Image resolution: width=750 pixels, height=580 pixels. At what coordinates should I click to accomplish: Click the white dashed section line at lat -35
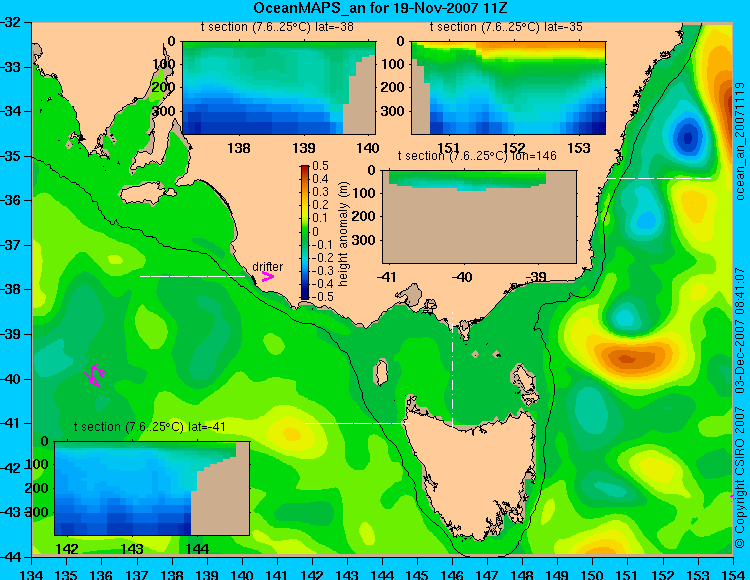[659, 178]
